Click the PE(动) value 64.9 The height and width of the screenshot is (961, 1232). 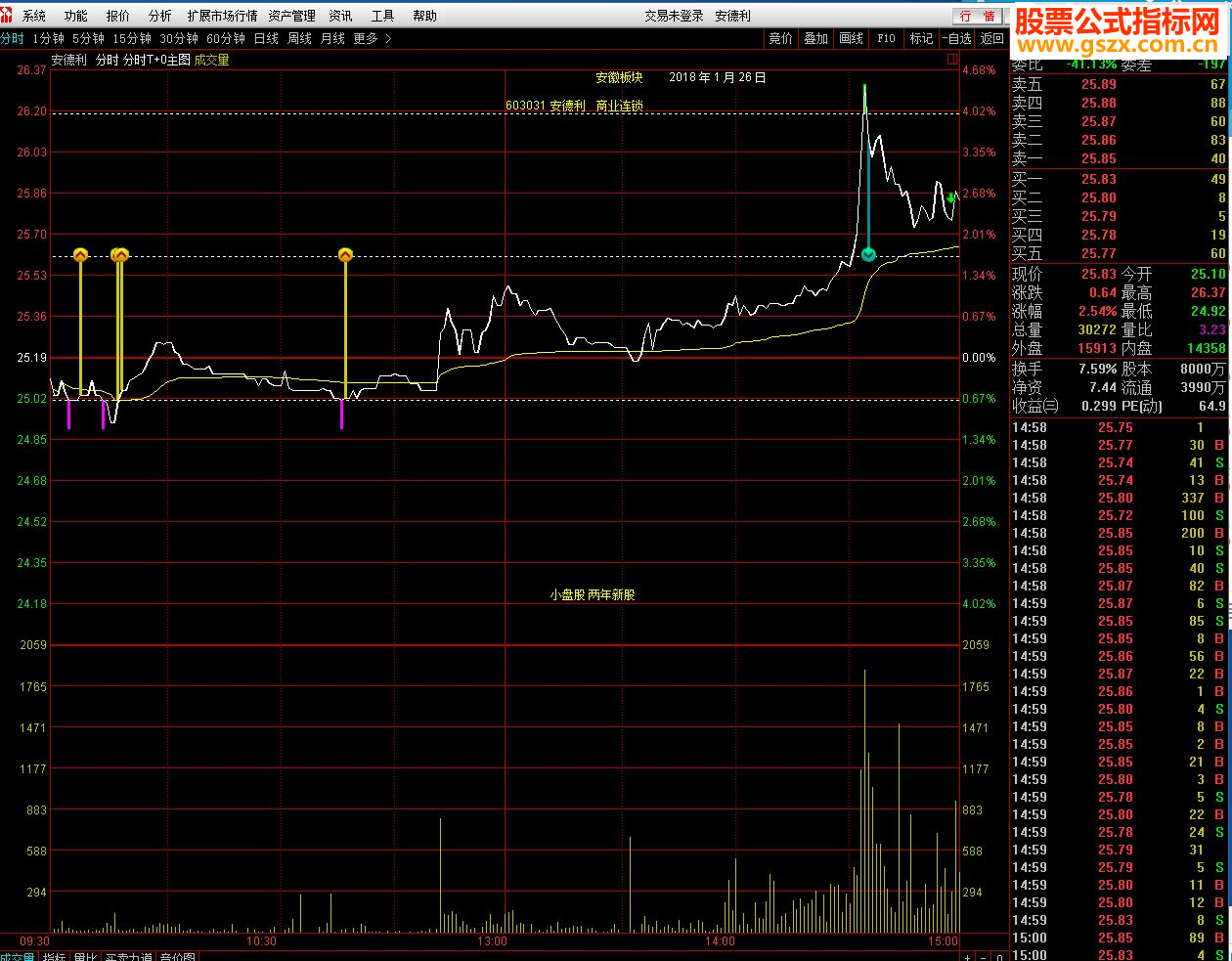[1212, 406]
